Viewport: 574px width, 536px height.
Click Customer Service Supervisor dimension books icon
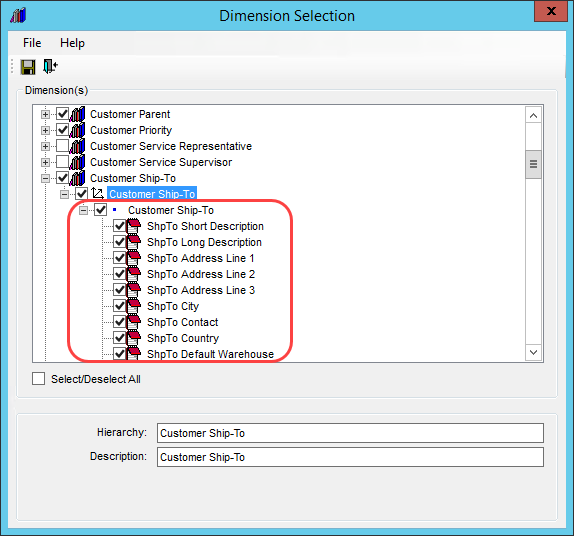77,162
